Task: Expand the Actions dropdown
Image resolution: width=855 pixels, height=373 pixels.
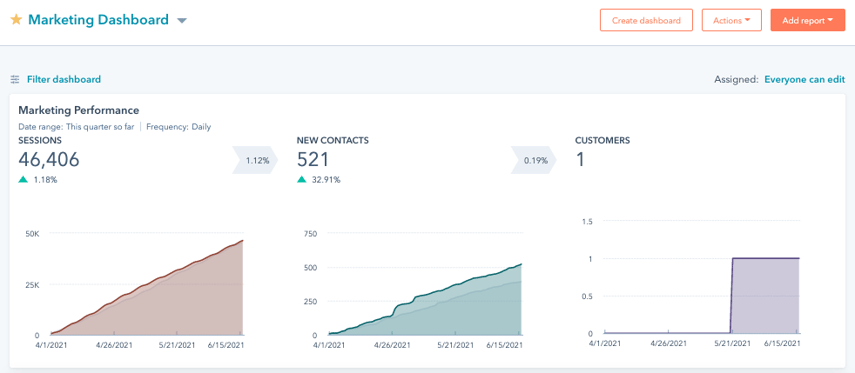Action: [731, 20]
